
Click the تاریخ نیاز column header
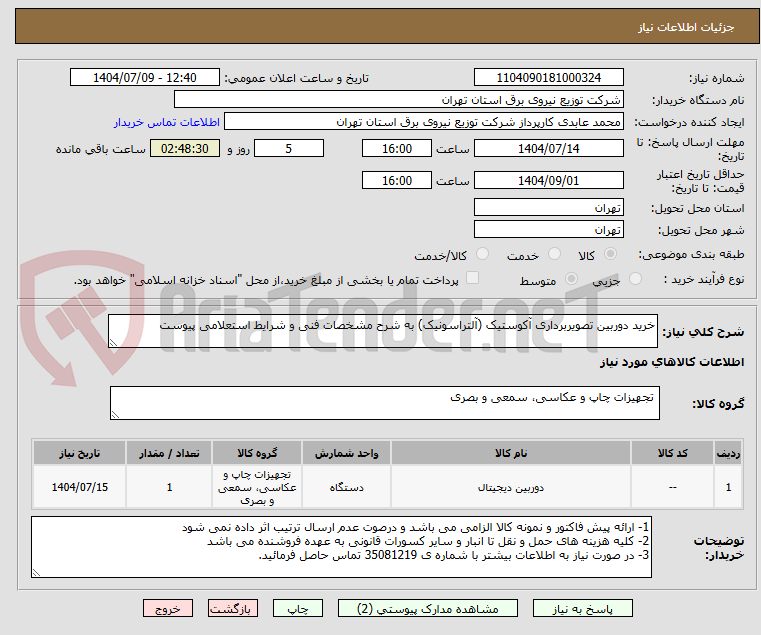[x=80, y=453]
